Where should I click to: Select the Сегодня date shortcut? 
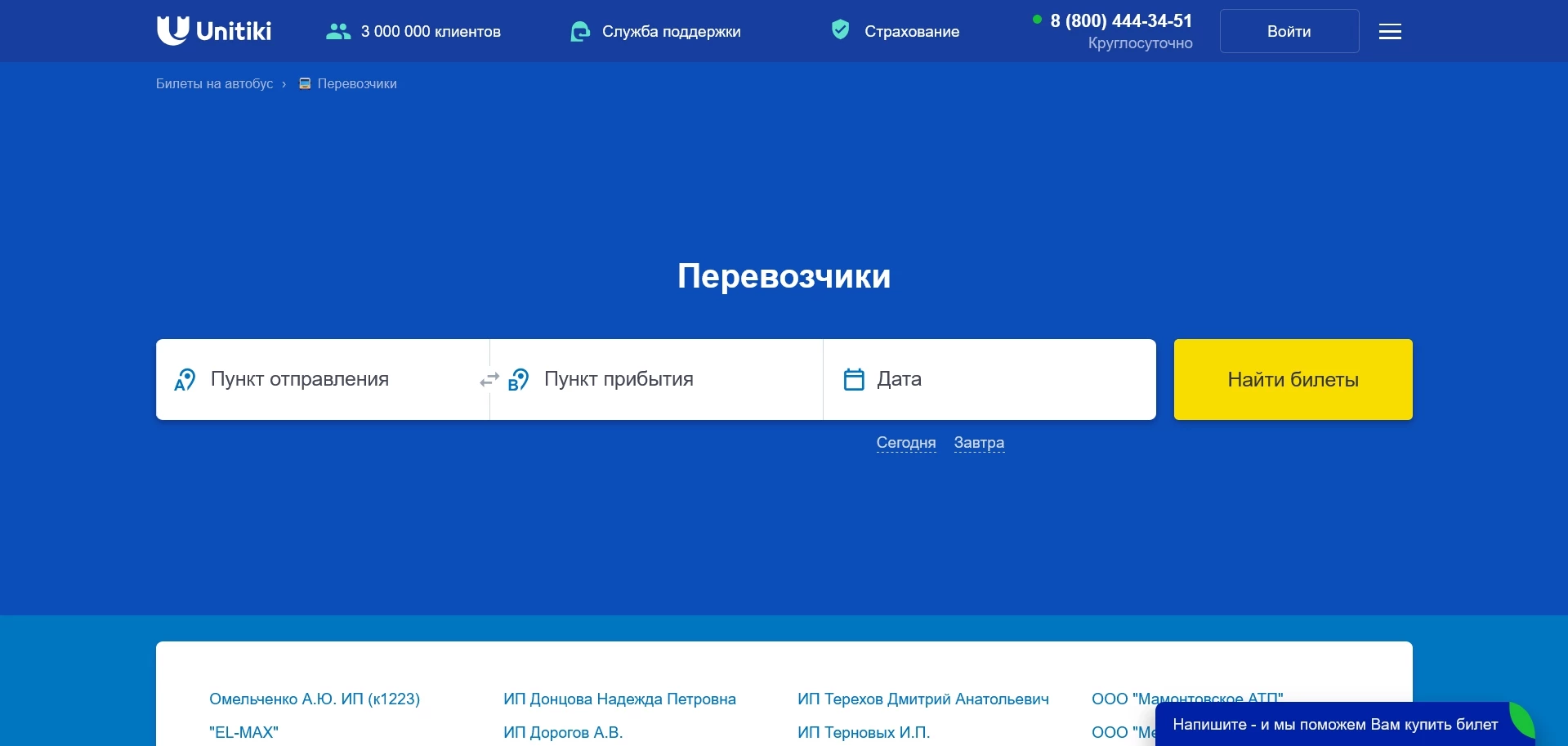pyautogui.click(x=906, y=442)
